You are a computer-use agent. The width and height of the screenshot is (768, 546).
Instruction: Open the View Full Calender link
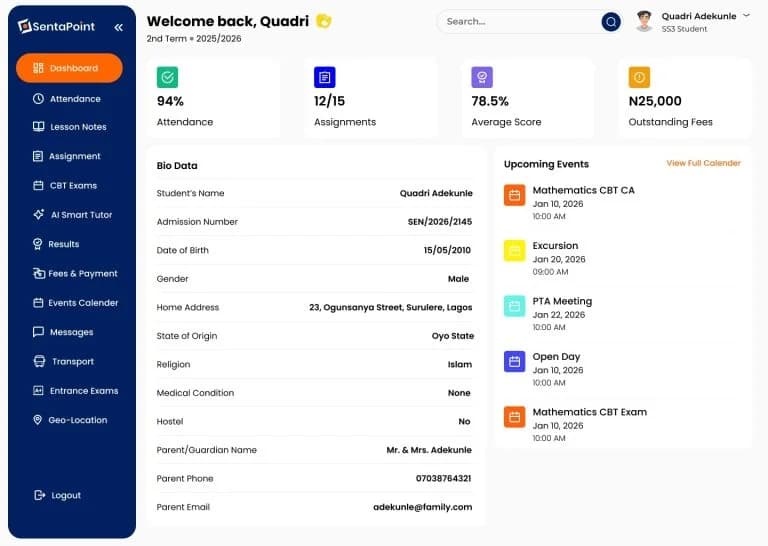[x=703, y=163]
